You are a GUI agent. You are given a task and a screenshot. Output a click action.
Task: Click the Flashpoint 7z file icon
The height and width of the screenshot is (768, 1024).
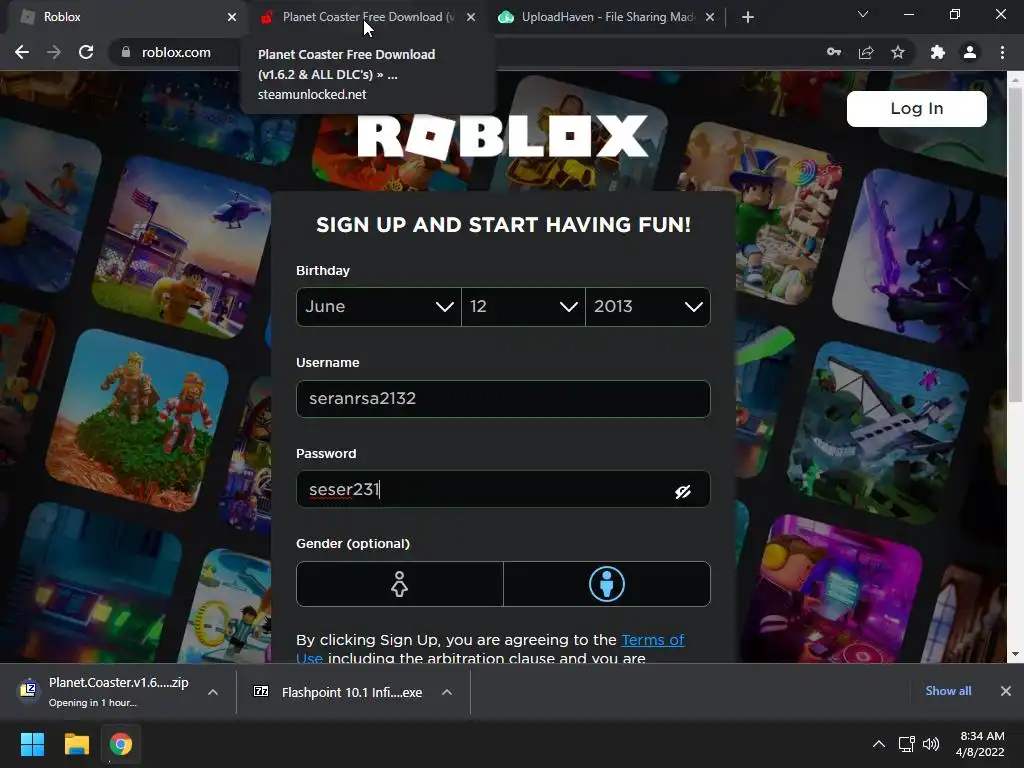[261, 691]
